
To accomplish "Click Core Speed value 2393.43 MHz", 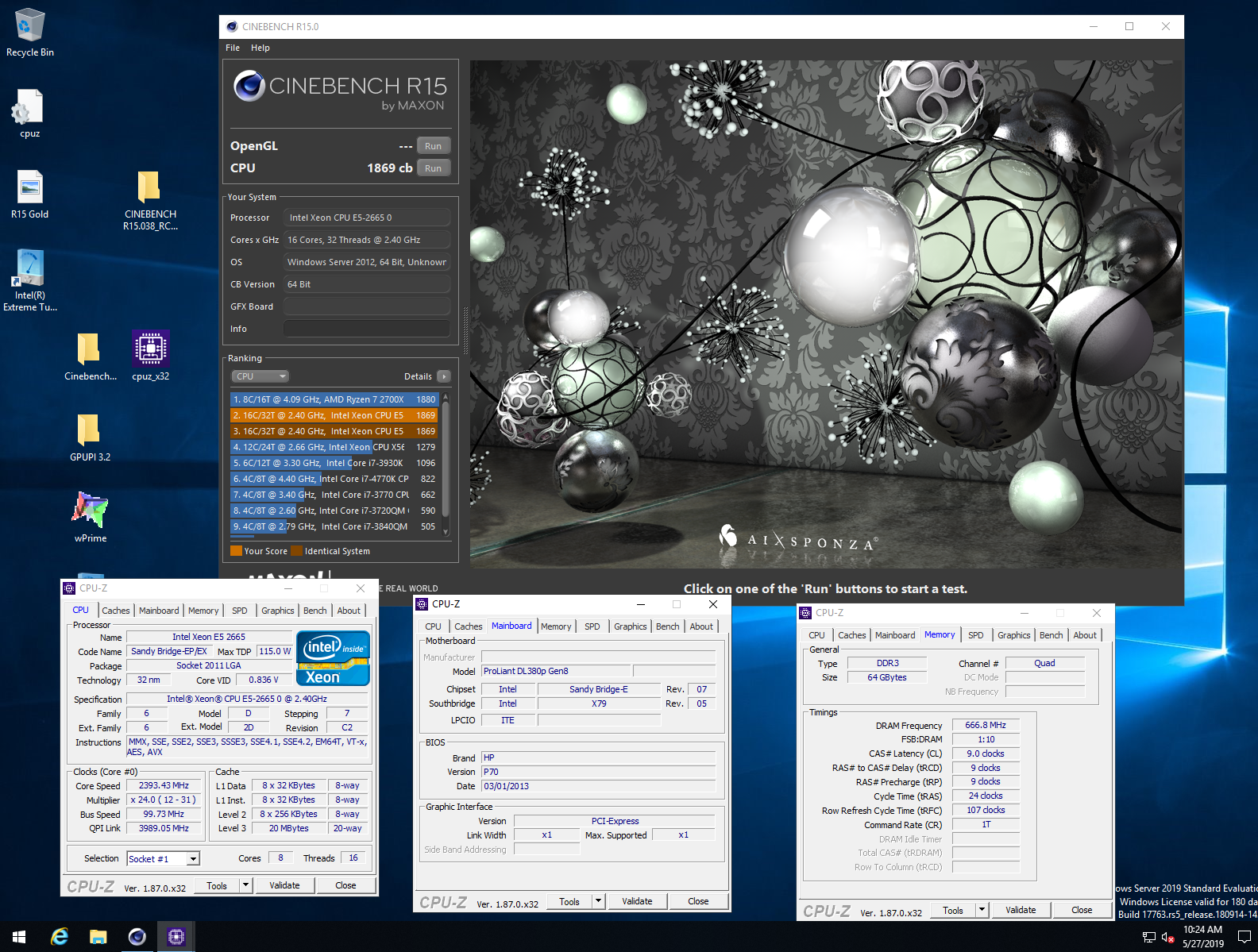I will tap(164, 785).
